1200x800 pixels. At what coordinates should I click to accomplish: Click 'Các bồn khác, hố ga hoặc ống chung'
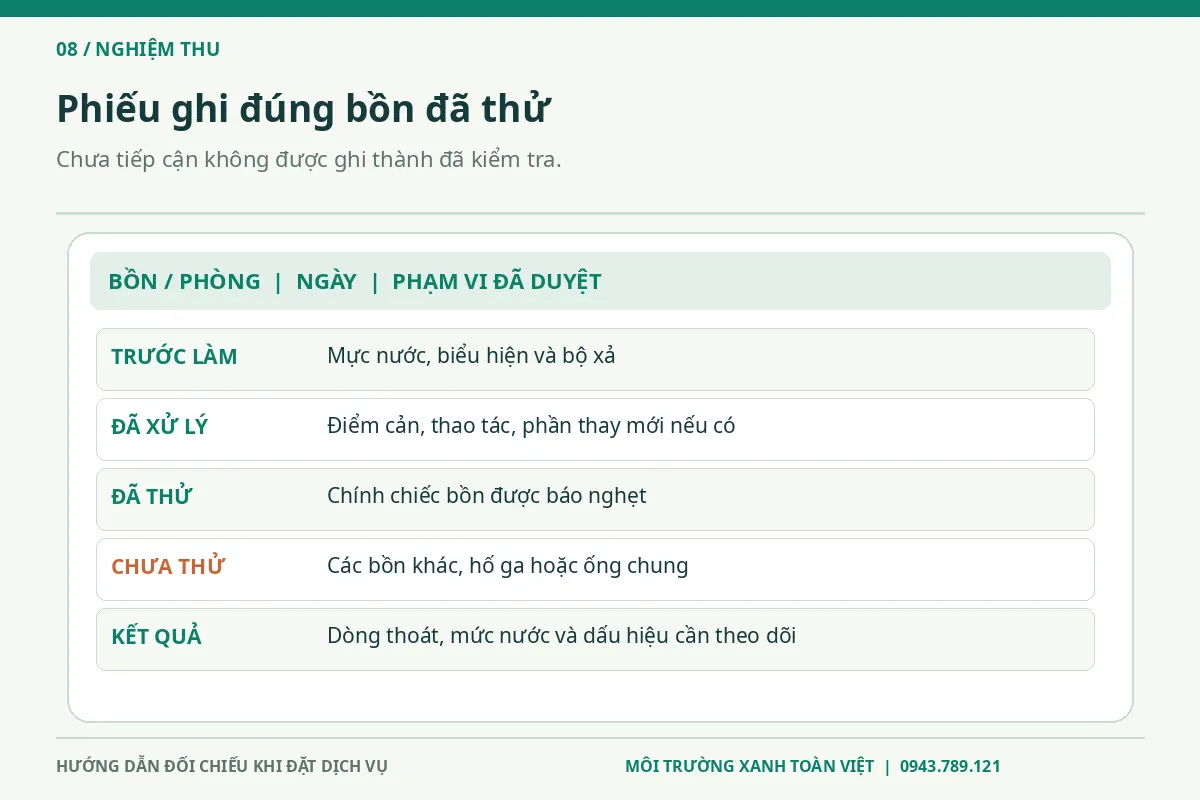click(x=508, y=566)
